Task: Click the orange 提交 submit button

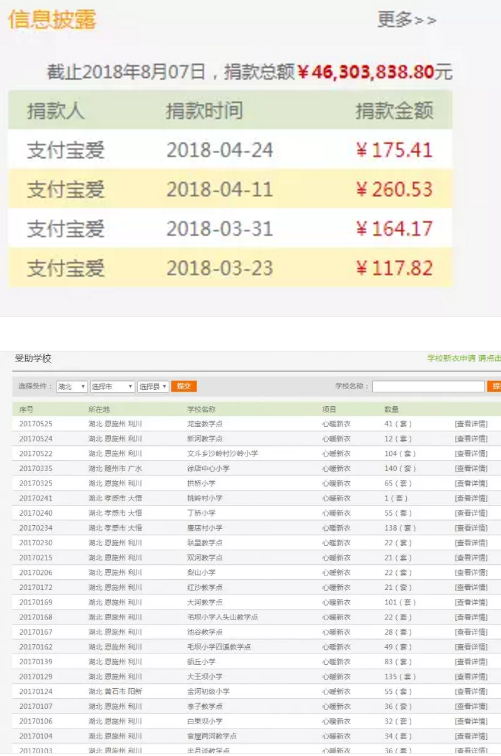Action: [x=184, y=386]
